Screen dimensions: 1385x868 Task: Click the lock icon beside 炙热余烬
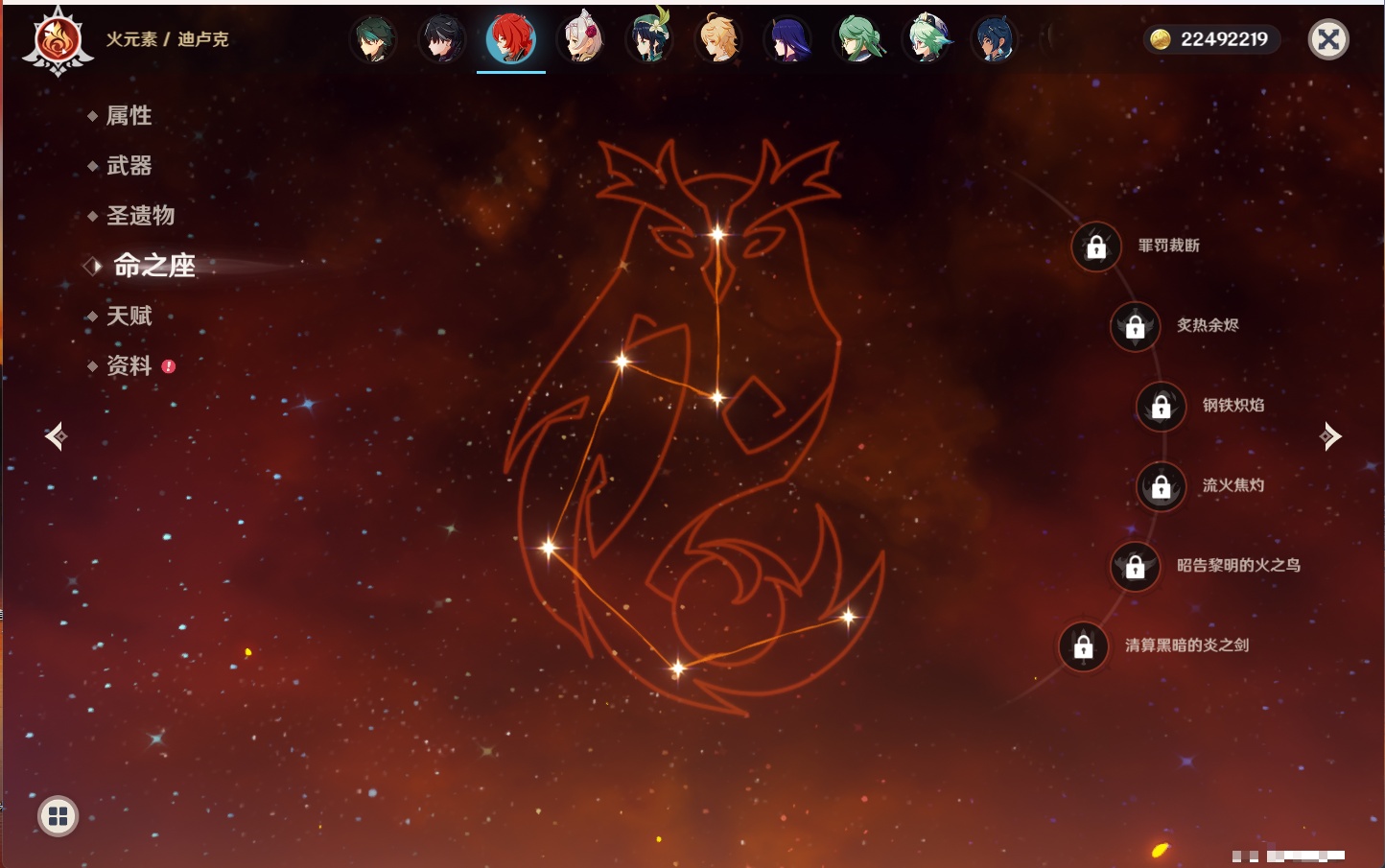coord(1136,327)
